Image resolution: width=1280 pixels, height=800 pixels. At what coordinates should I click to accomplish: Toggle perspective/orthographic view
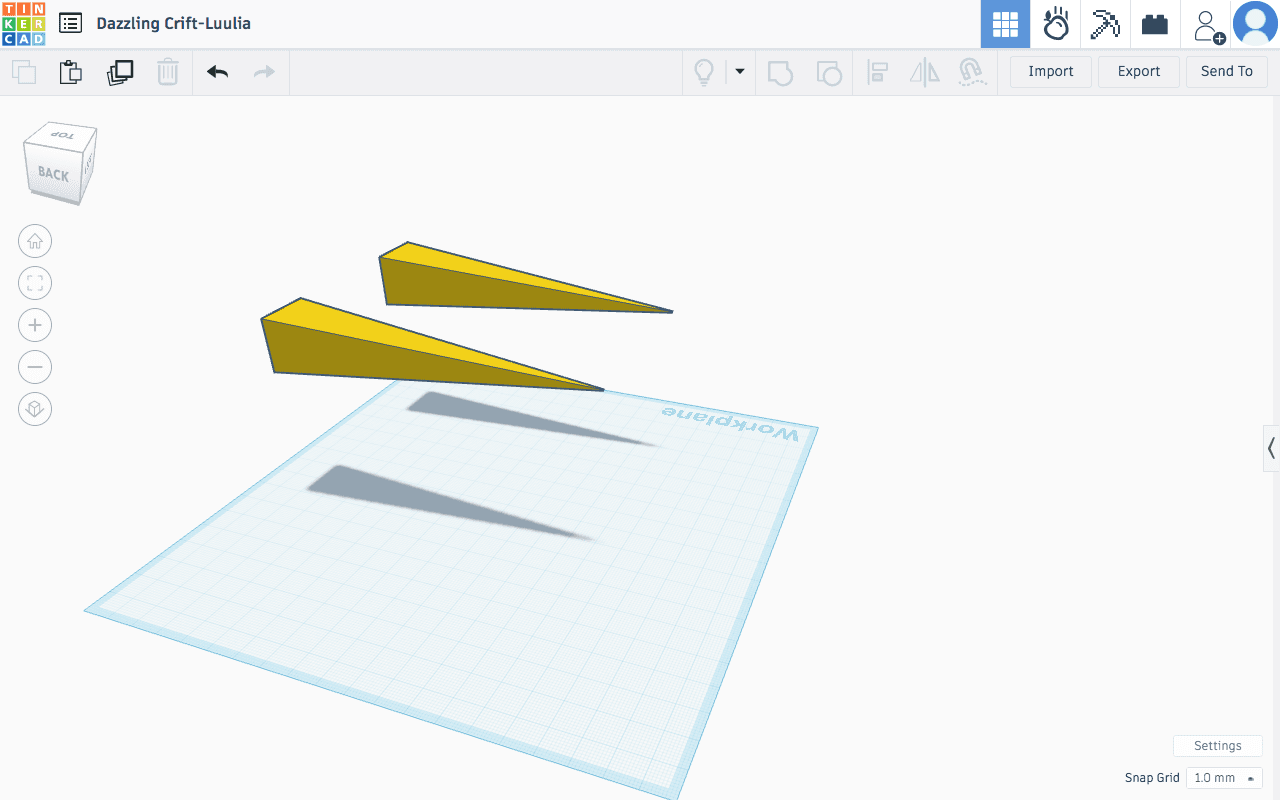coord(35,409)
